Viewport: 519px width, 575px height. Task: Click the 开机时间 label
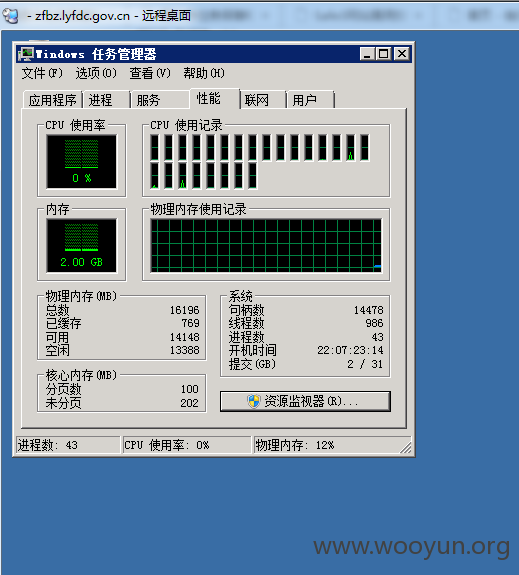coord(253,350)
